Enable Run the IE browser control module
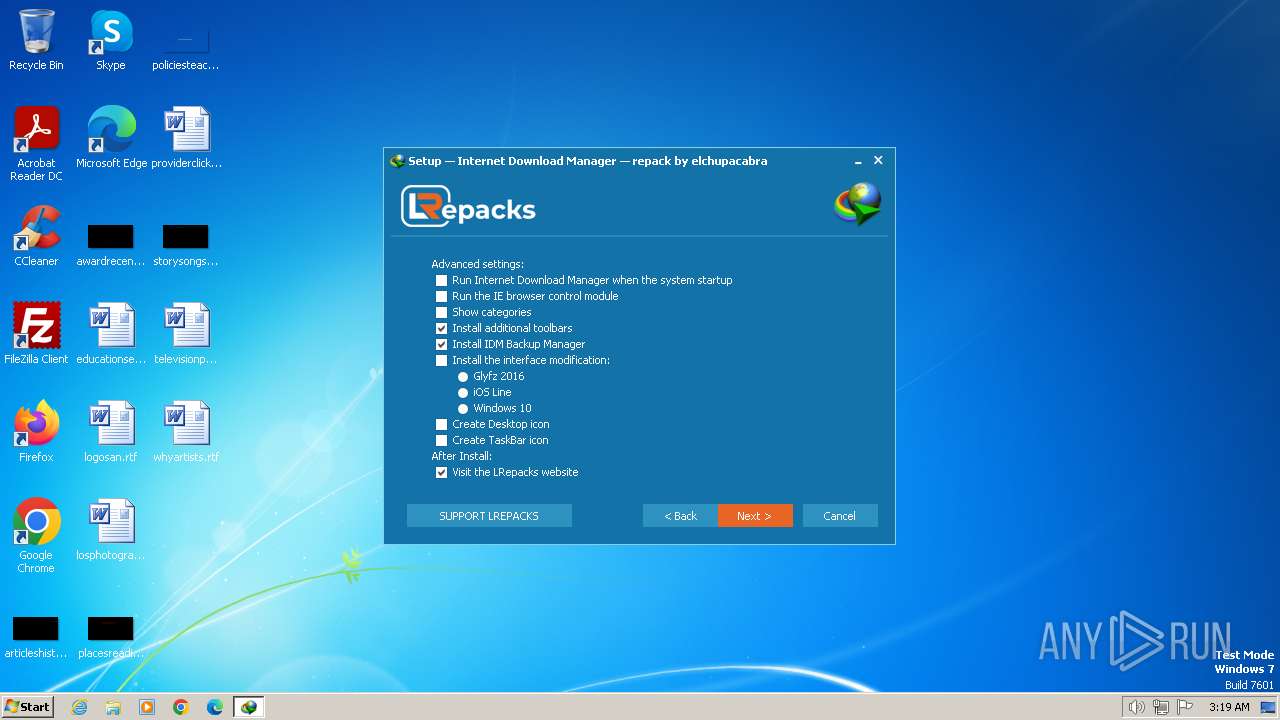The height and width of the screenshot is (720, 1280). 441,297
